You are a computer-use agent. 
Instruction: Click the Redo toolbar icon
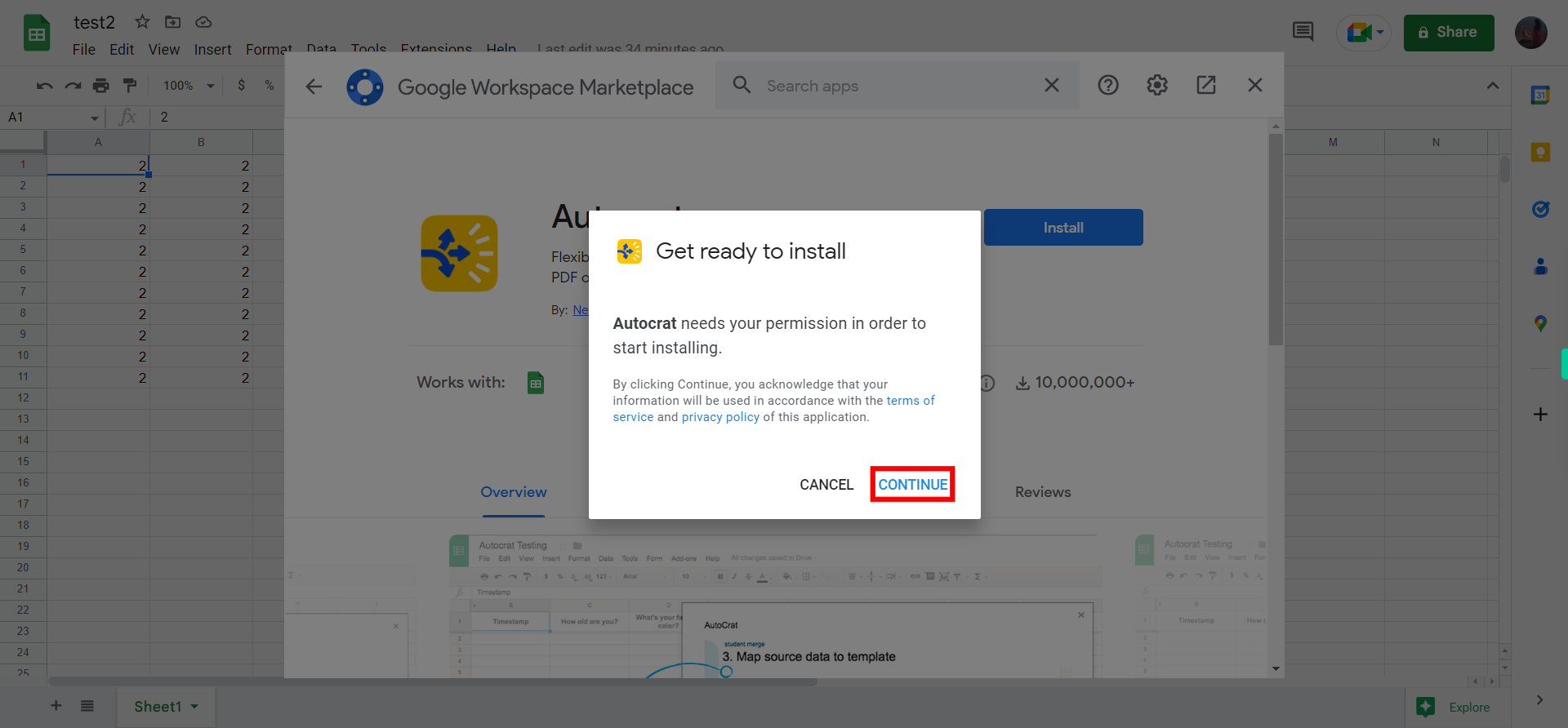coord(73,85)
